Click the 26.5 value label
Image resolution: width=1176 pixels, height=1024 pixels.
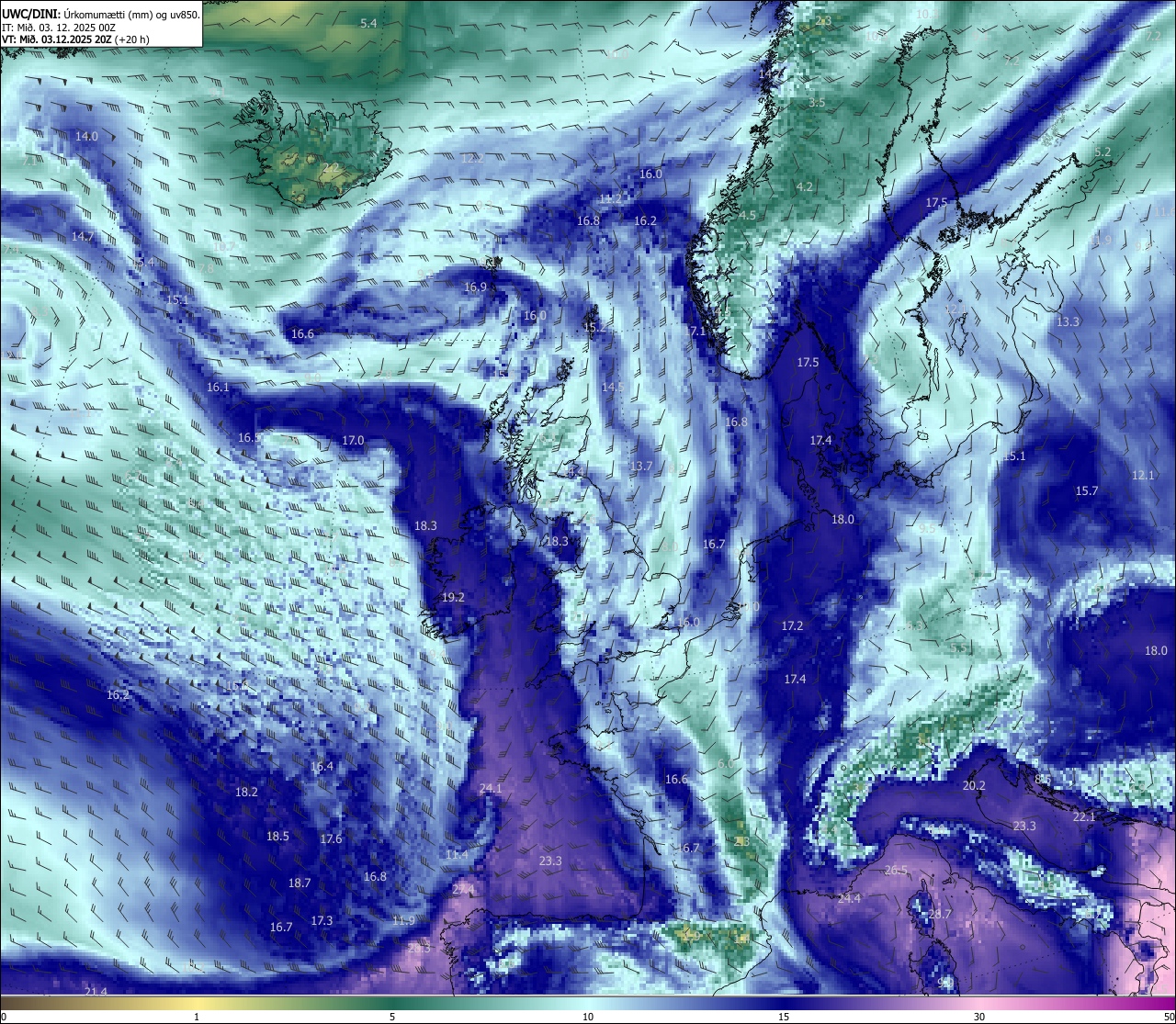point(896,870)
